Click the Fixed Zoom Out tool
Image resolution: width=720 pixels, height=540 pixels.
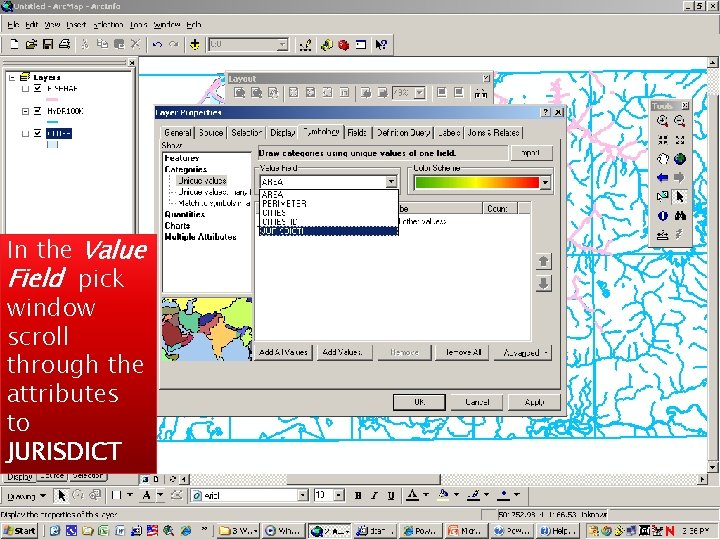[x=680, y=140]
